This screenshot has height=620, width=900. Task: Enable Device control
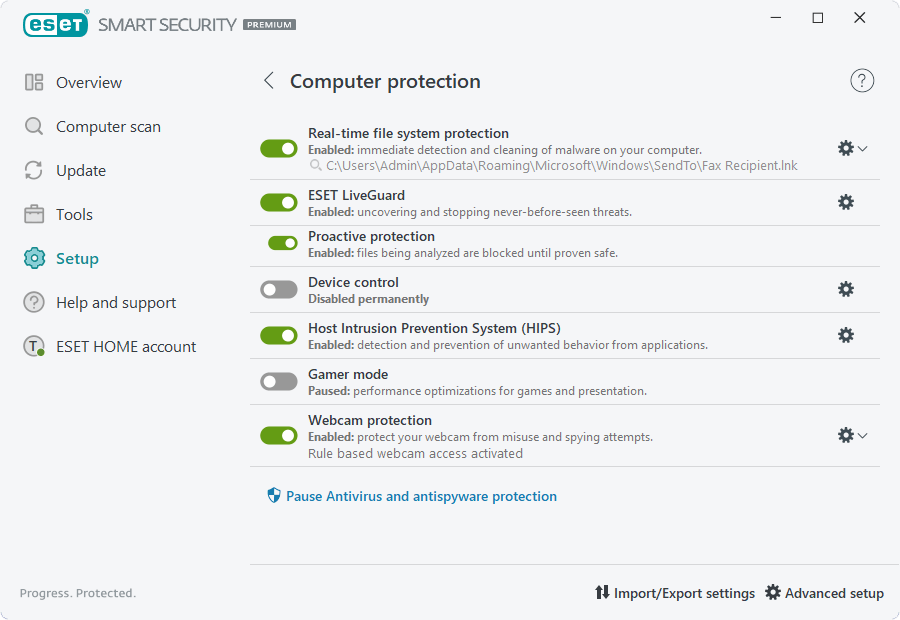tap(278, 289)
